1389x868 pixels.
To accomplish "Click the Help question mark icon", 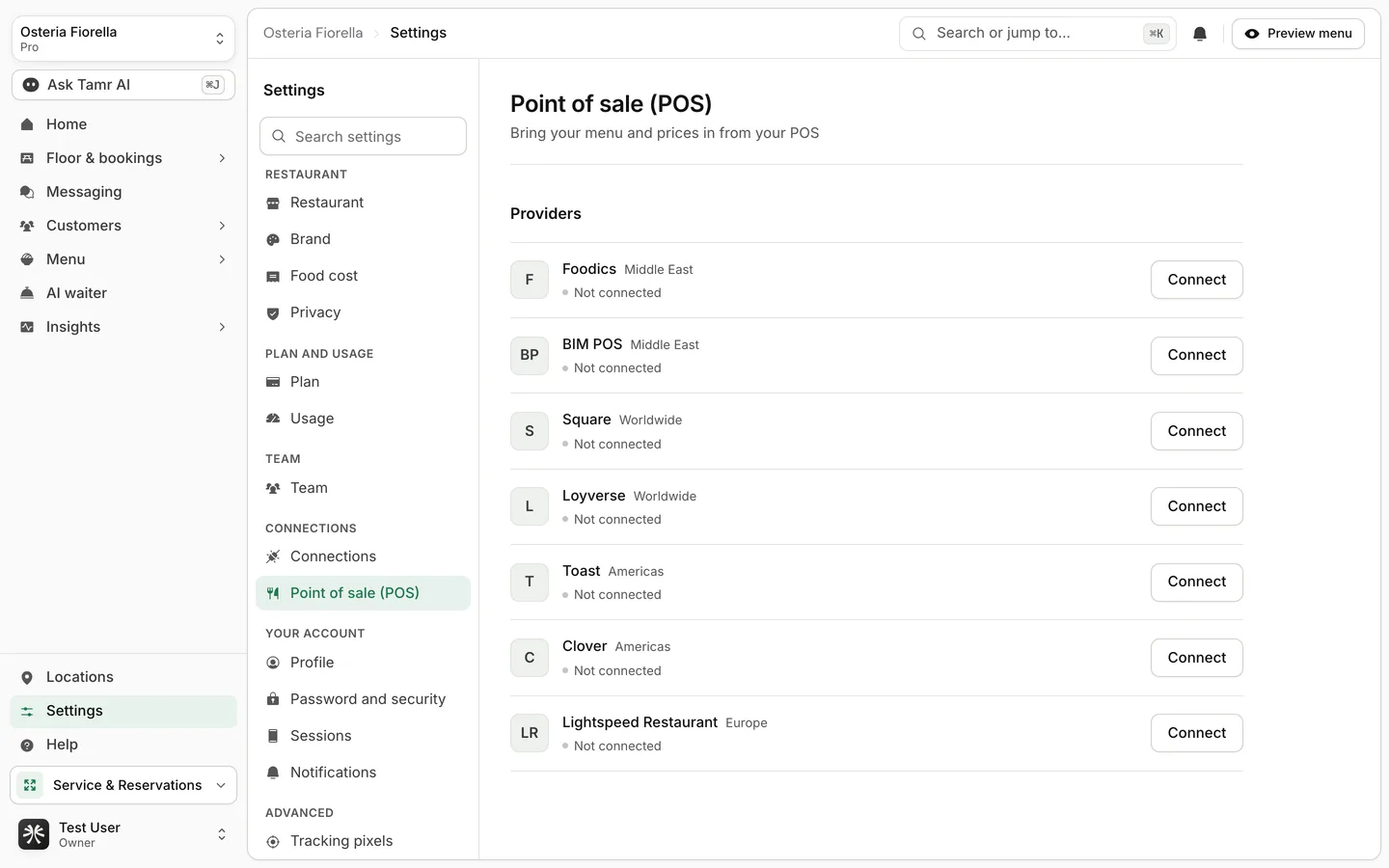I will point(27,745).
